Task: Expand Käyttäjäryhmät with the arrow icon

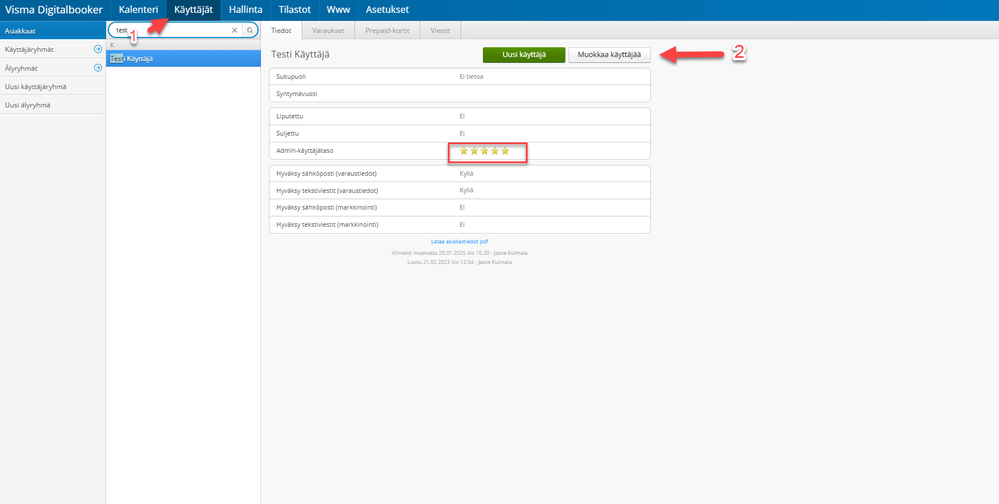Action: click(x=98, y=48)
